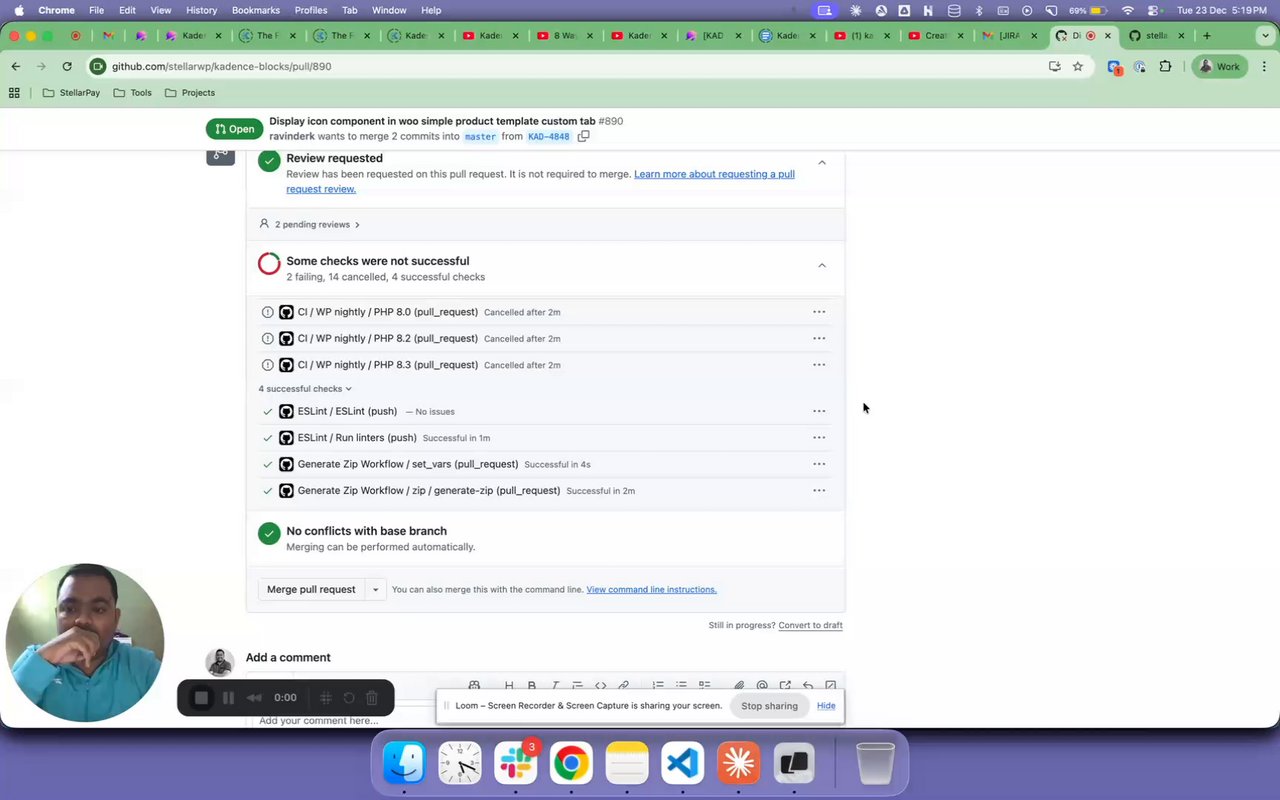
Task: Collapse the Review requested section
Action: click(x=822, y=162)
